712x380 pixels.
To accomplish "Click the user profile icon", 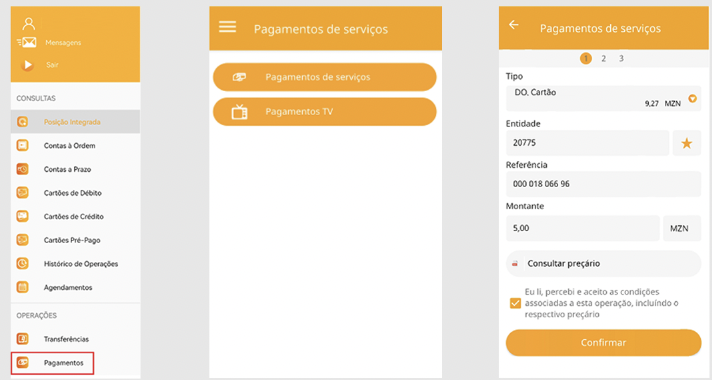I will (29, 23).
